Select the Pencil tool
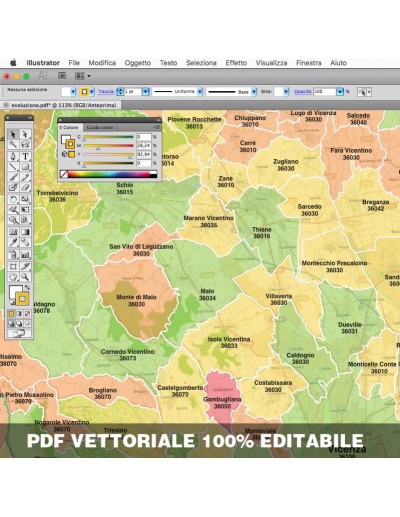Image resolution: width=400 pixels, height=517 pixels. coord(25,177)
